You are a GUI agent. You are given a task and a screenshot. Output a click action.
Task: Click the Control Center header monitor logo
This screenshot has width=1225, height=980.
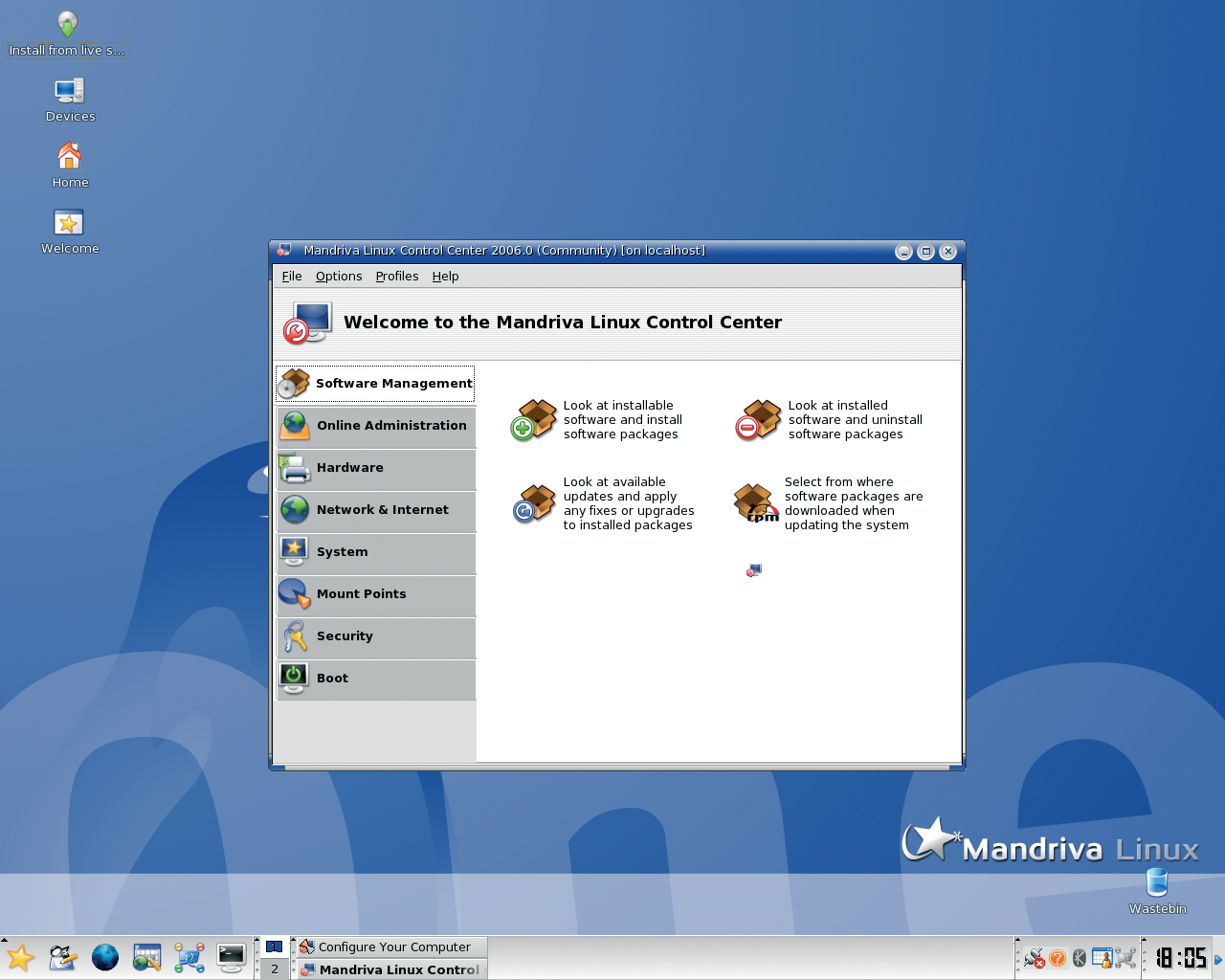click(x=307, y=323)
